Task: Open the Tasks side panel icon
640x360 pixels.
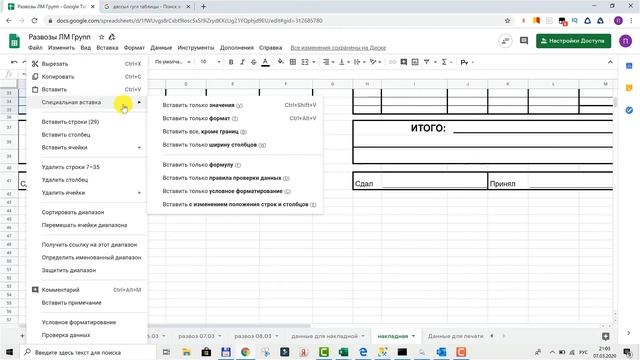Action: tap(629, 110)
